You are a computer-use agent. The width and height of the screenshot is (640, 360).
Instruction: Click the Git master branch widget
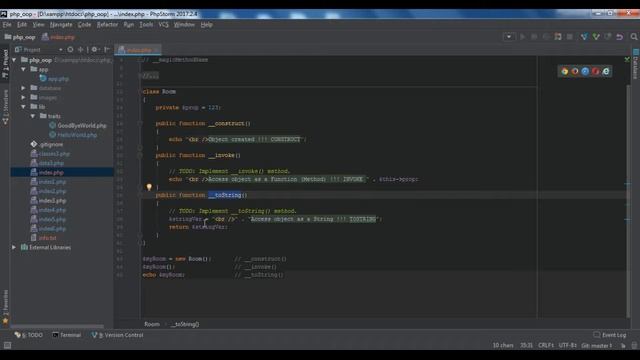click(597, 346)
